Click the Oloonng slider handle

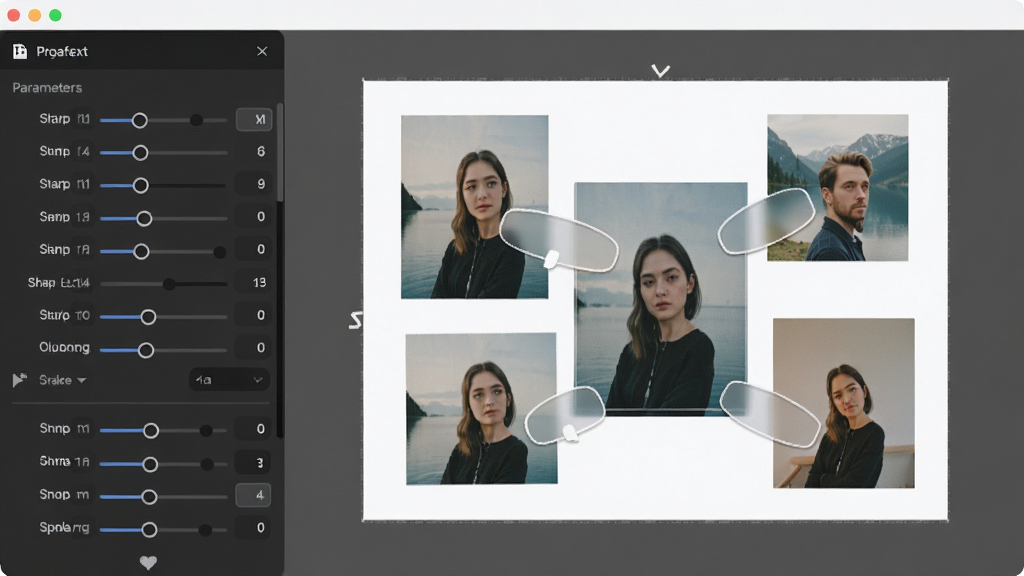pos(146,350)
